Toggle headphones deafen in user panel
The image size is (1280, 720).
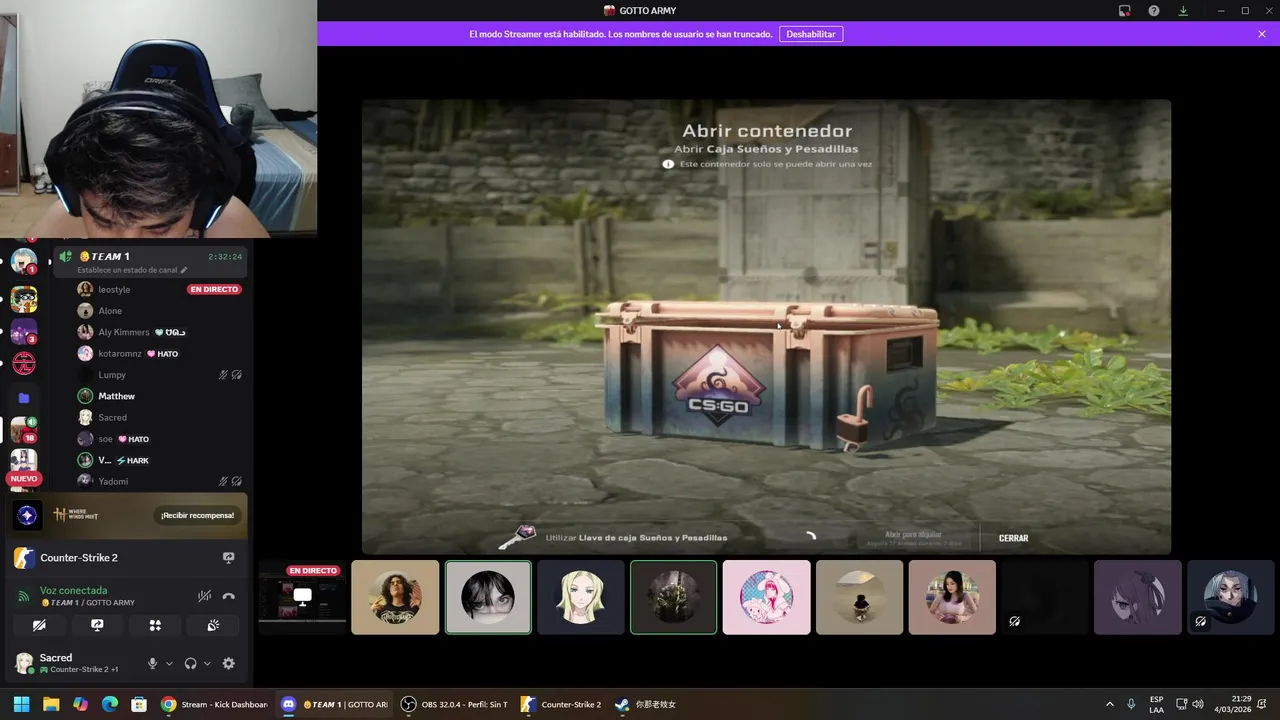point(190,663)
